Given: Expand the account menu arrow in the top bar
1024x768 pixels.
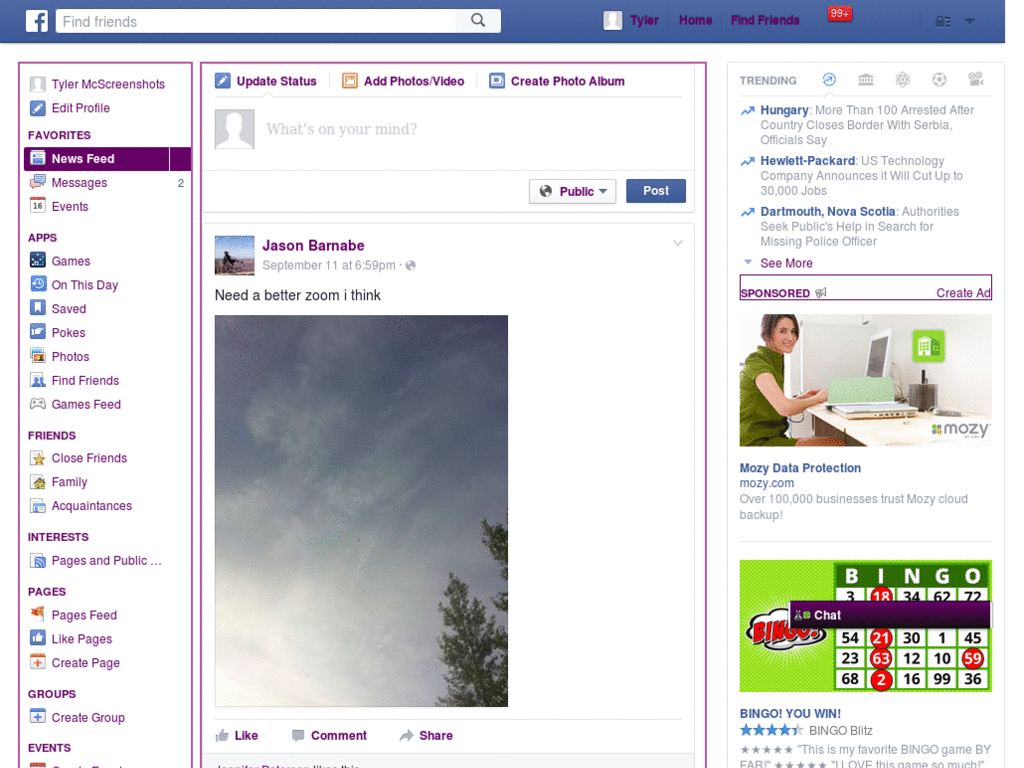Looking at the screenshot, I should click(x=970, y=22).
